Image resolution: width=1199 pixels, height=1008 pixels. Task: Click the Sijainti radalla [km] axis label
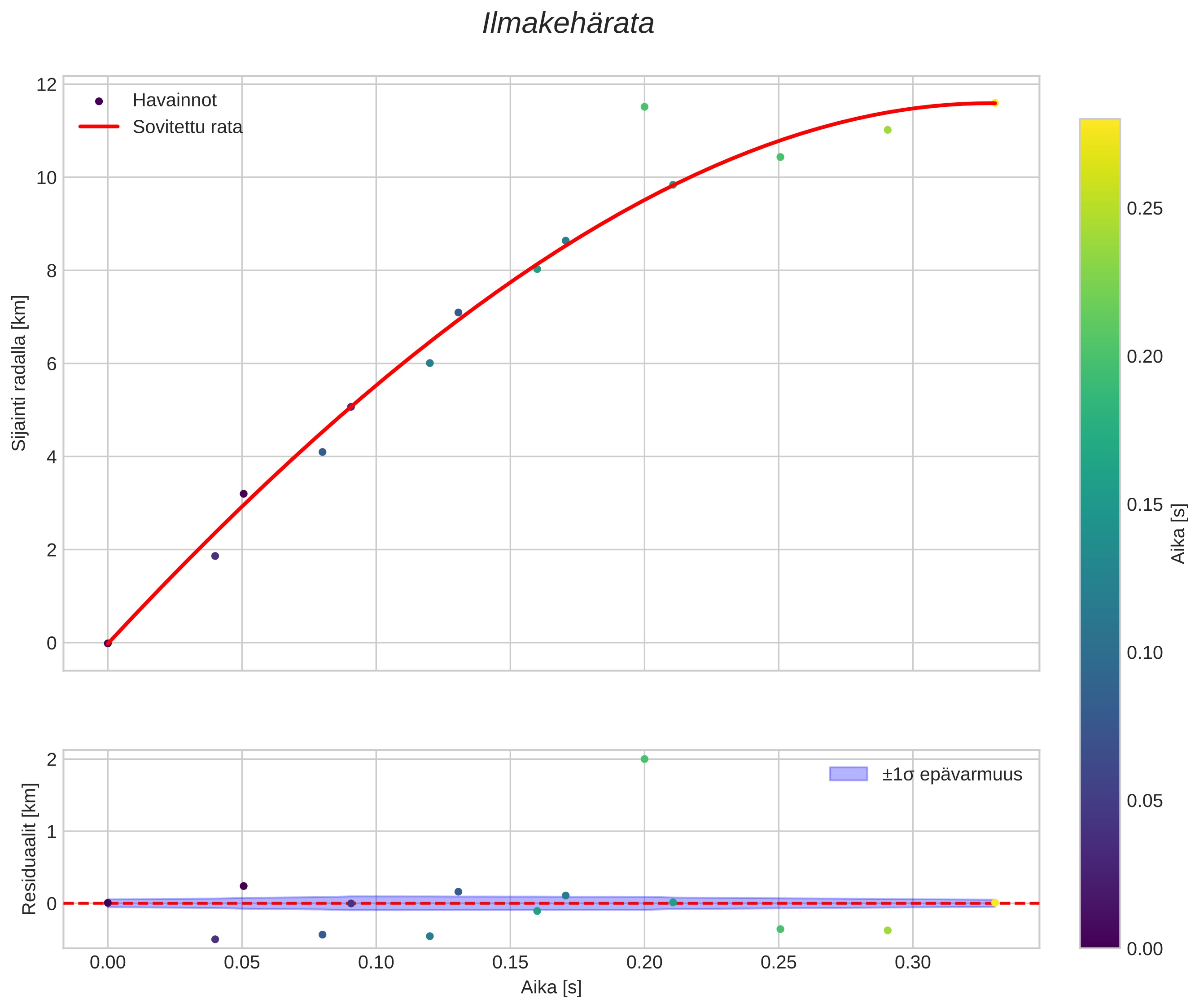coord(19,373)
